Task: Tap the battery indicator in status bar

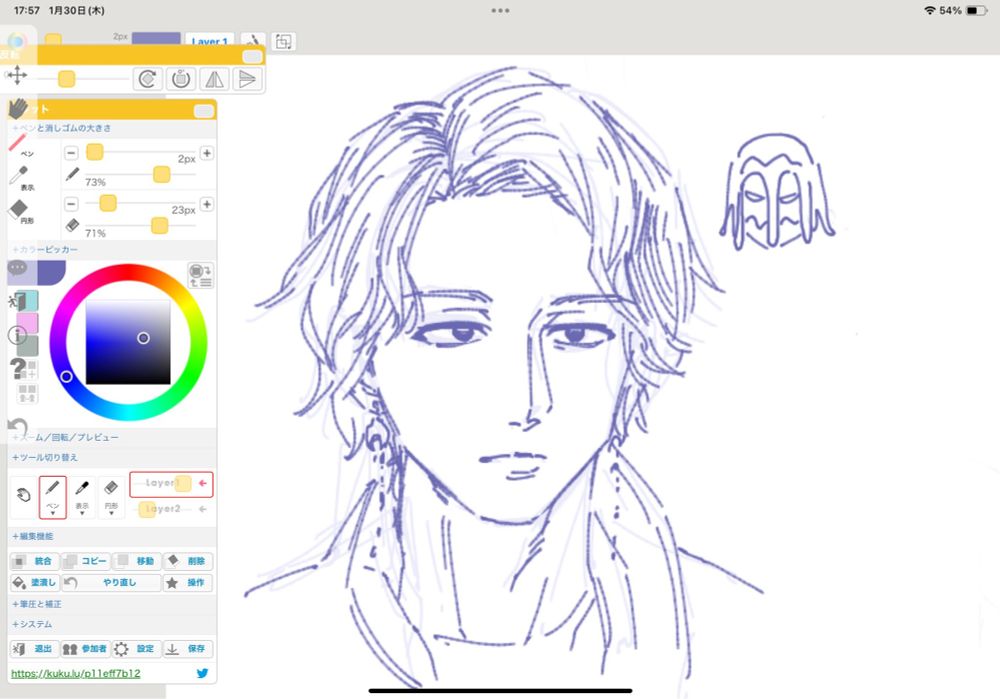Action: click(x=976, y=10)
